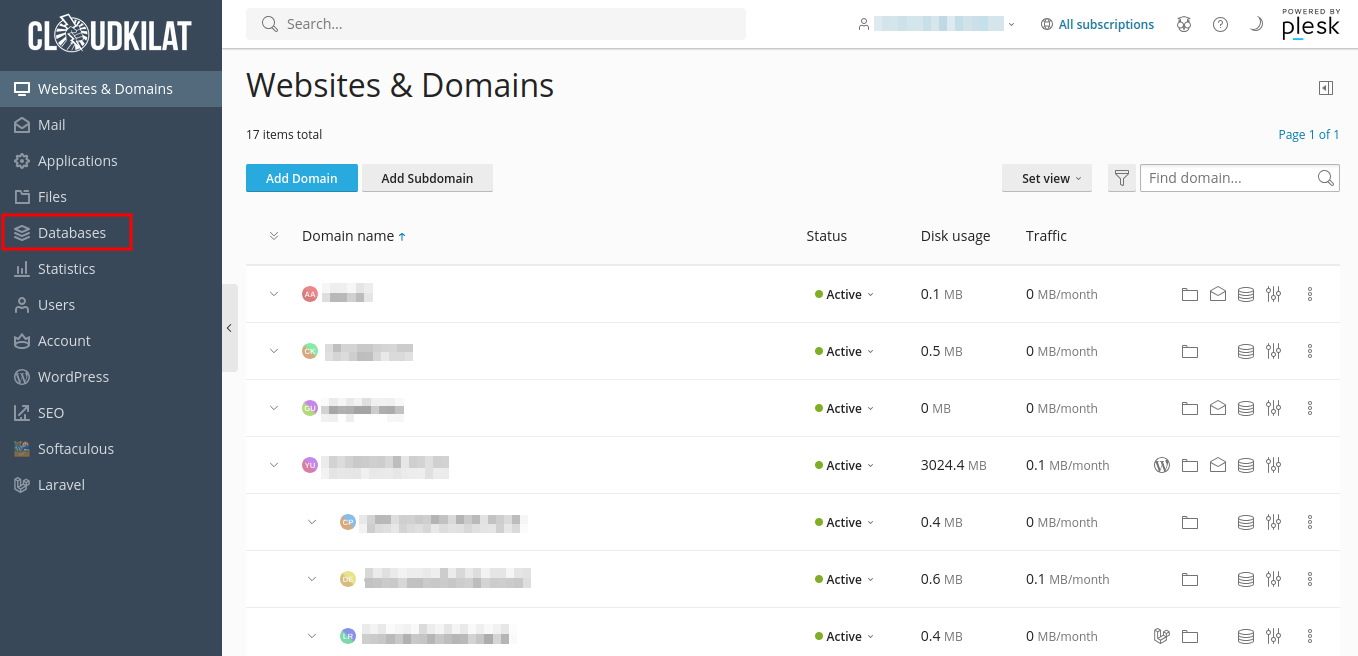Open databases icon in CK domain row
The width and height of the screenshot is (1358, 656).
tap(1245, 352)
